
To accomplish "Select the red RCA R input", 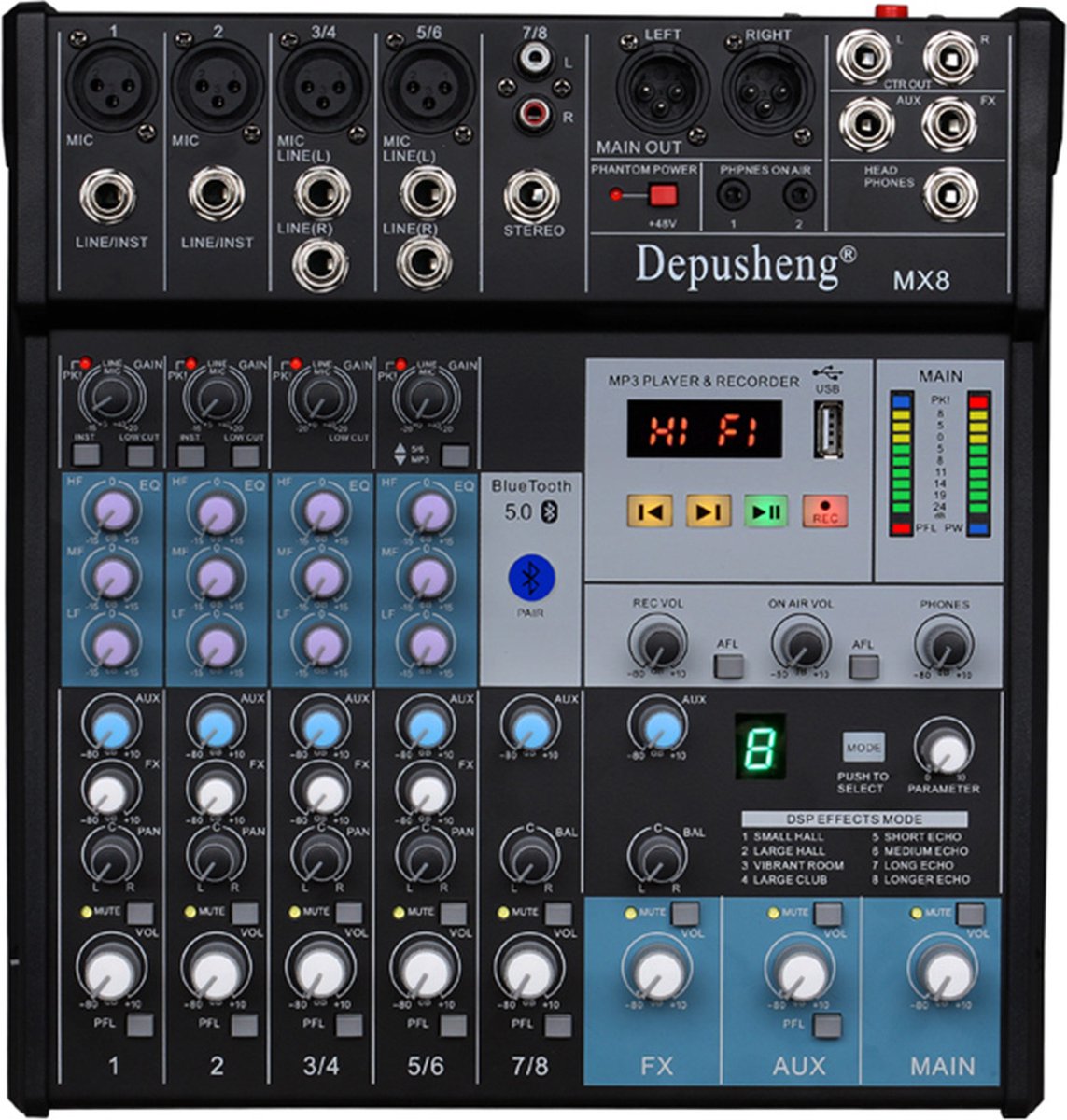I will (x=537, y=116).
